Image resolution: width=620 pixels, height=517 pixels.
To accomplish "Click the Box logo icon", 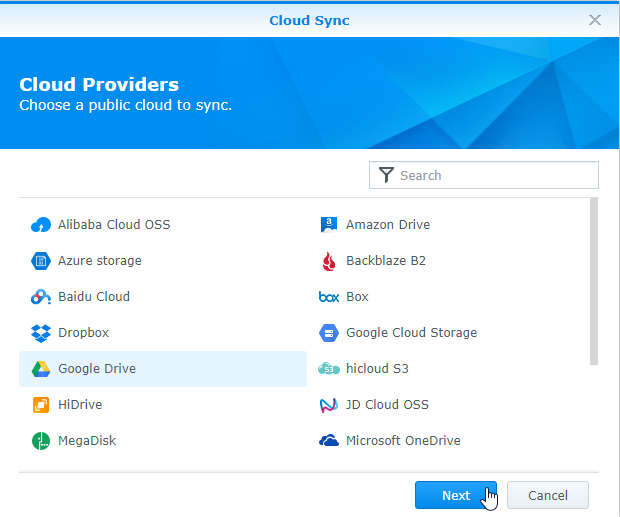I will point(329,297).
